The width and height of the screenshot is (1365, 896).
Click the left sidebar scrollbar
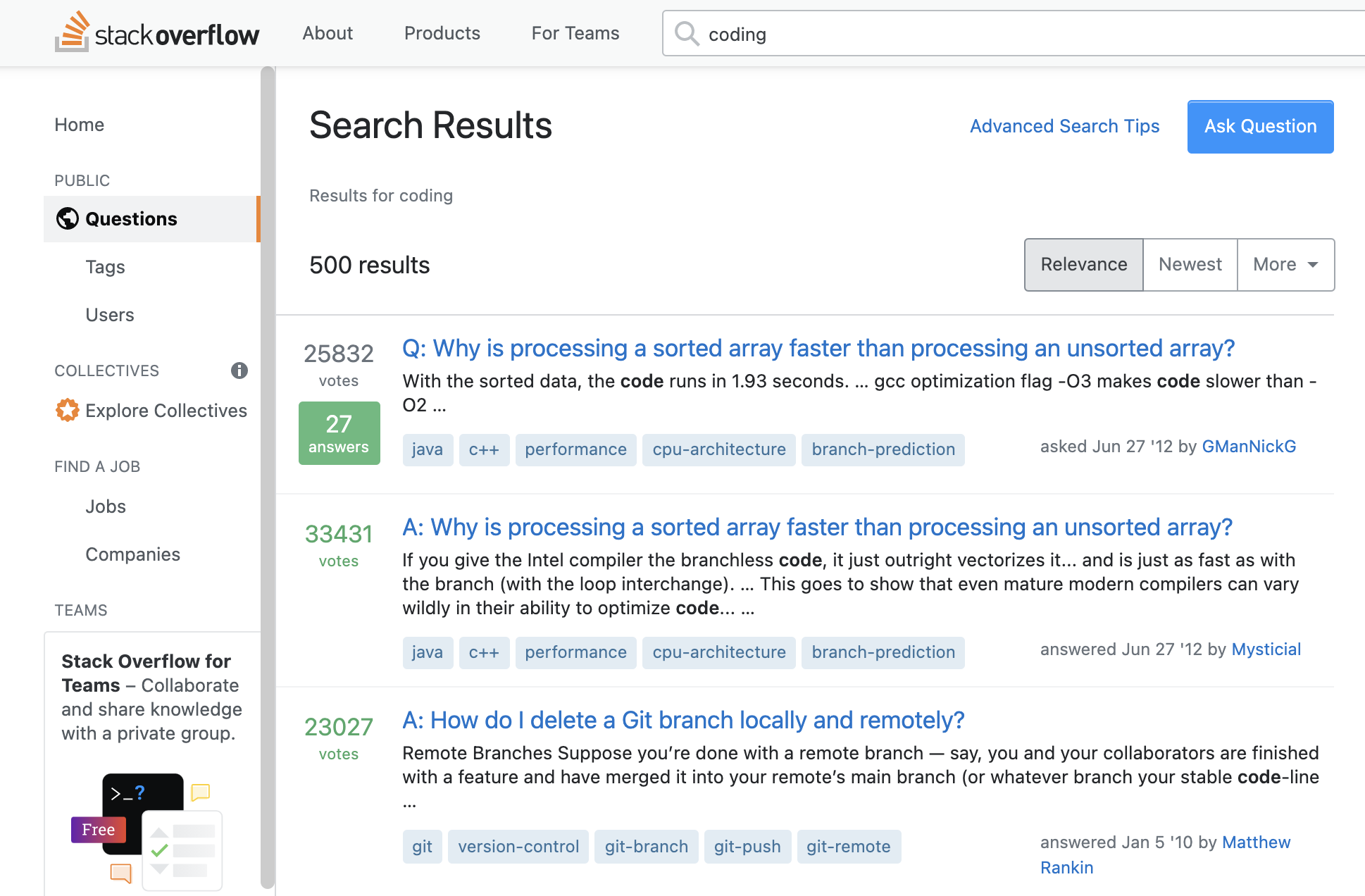[x=268, y=479]
